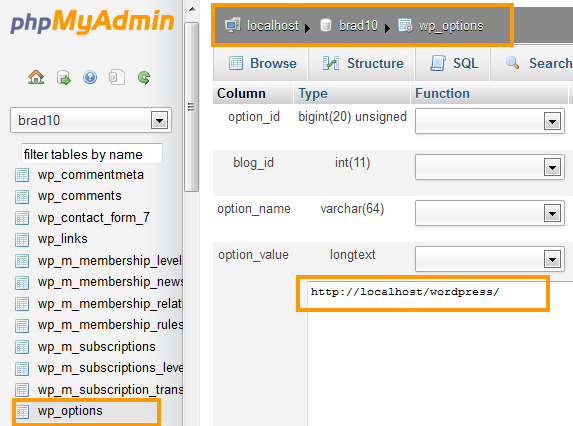Open the wp_m_subscriptions_leve table

110,368
